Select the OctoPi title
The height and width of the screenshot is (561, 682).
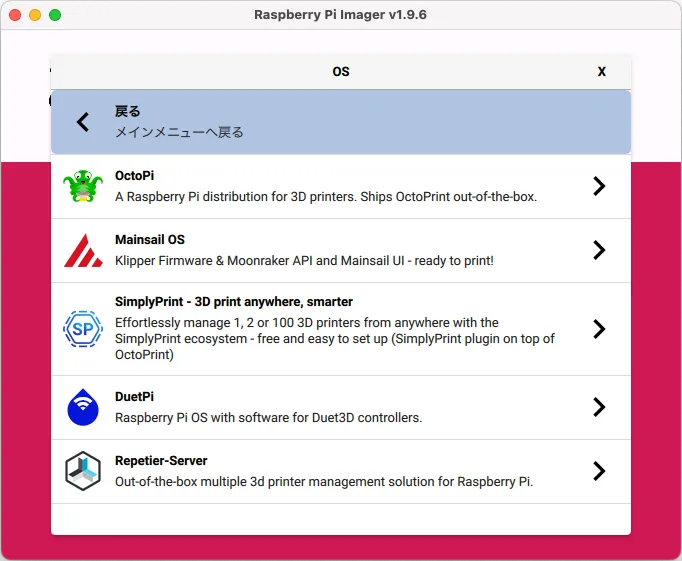134,176
